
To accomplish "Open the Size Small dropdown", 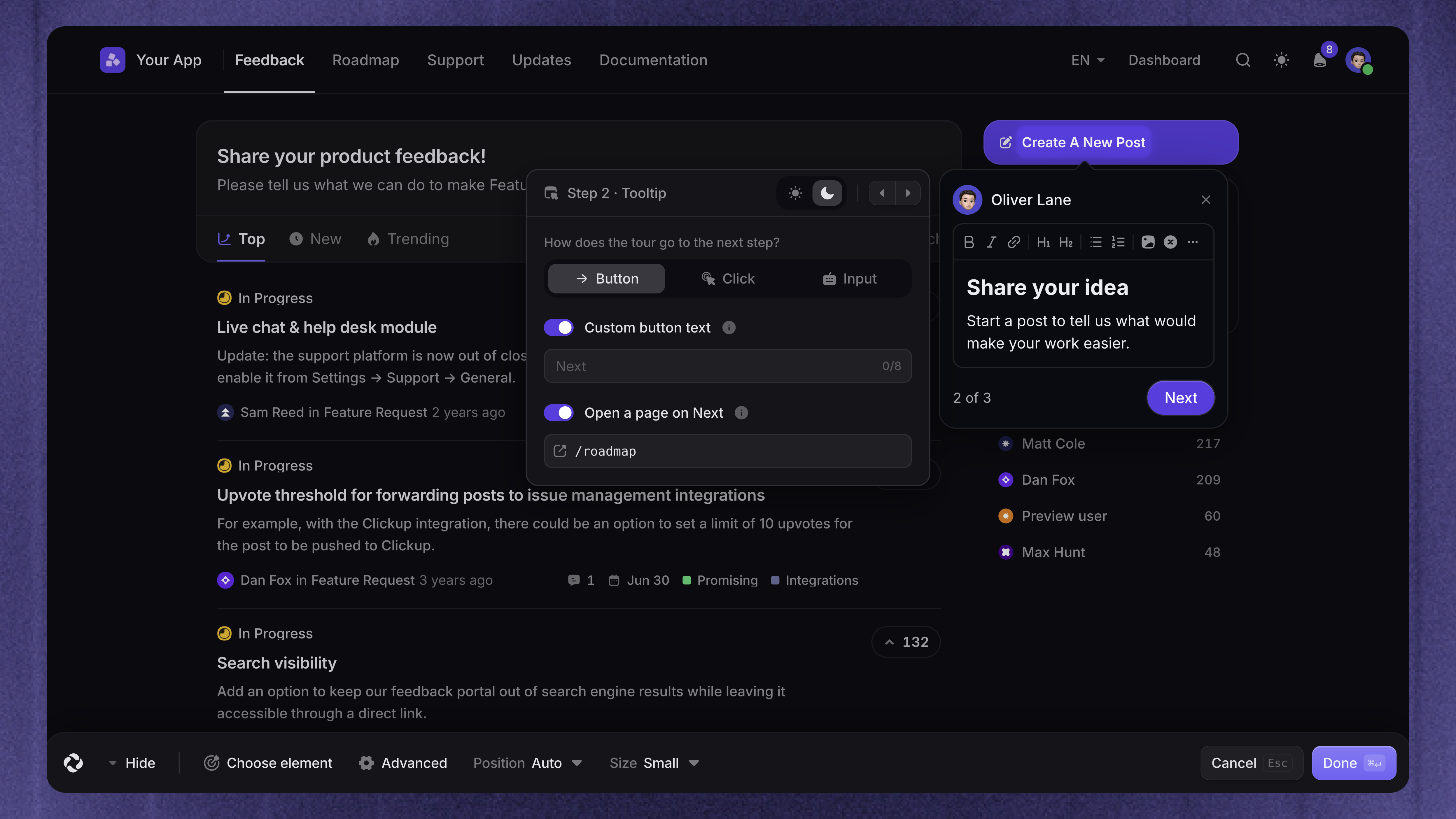I will (x=654, y=763).
